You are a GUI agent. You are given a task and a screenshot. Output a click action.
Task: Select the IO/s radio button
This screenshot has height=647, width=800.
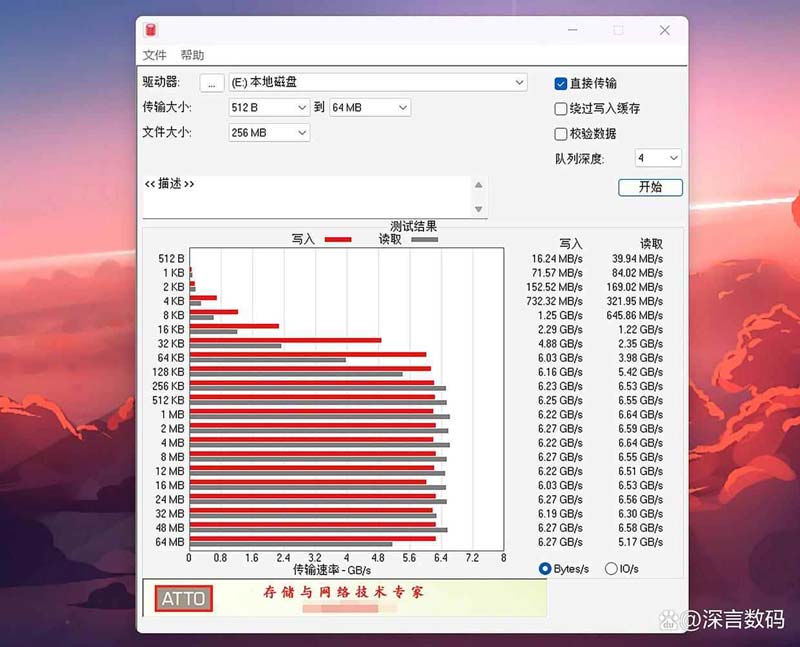tap(611, 568)
